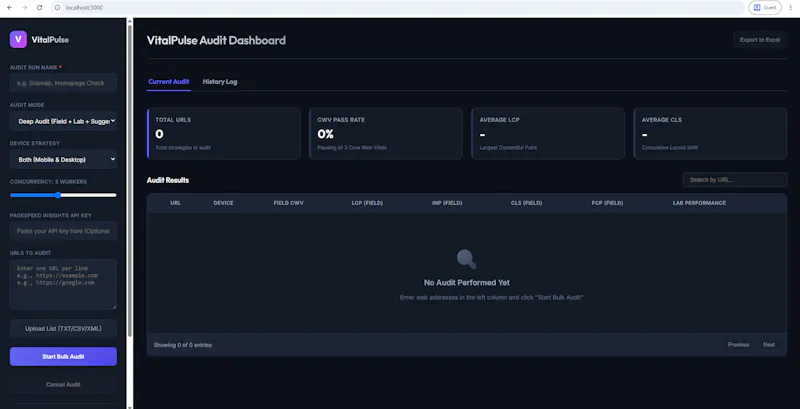
Task: Click the 'No Audit Performed Yet' message
Action: tap(467, 283)
